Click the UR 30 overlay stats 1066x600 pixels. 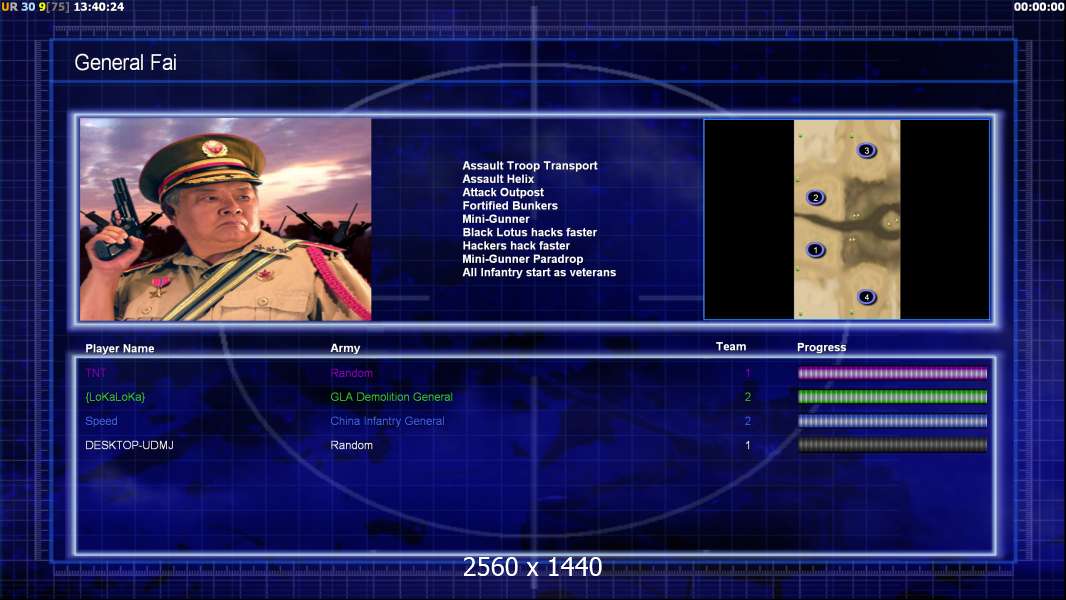pyautogui.click(x=18, y=7)
